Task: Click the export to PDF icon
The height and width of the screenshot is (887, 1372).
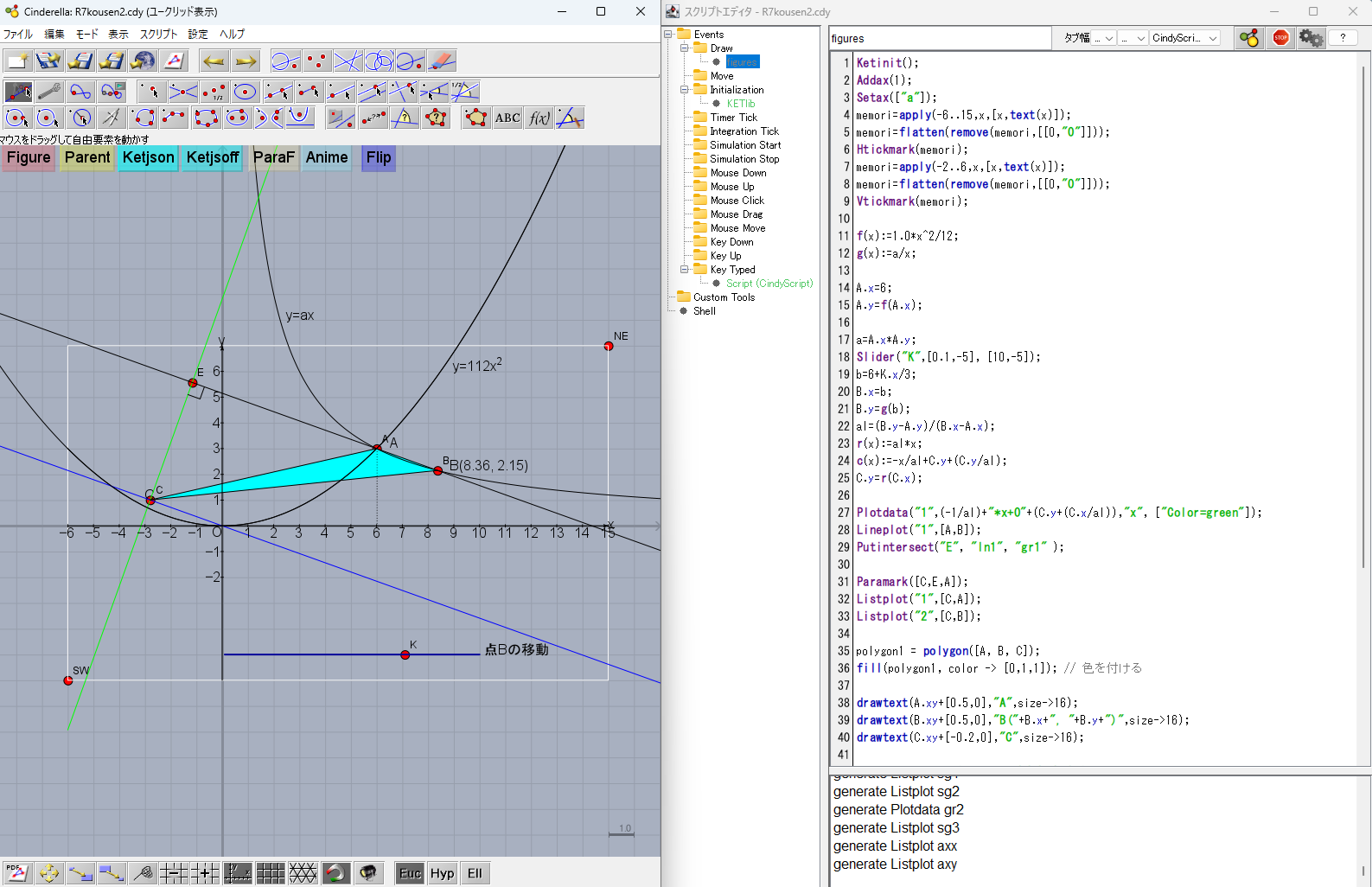Action: [16, 873]
